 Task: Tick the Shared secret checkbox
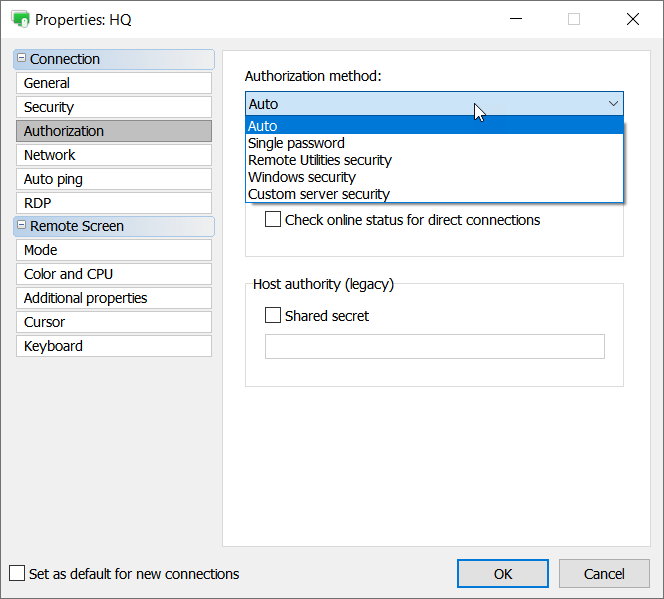tap(273, 316)
